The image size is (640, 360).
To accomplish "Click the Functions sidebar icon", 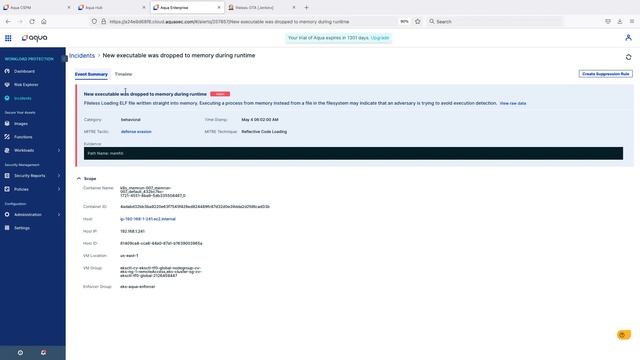I will pos(7,137).
